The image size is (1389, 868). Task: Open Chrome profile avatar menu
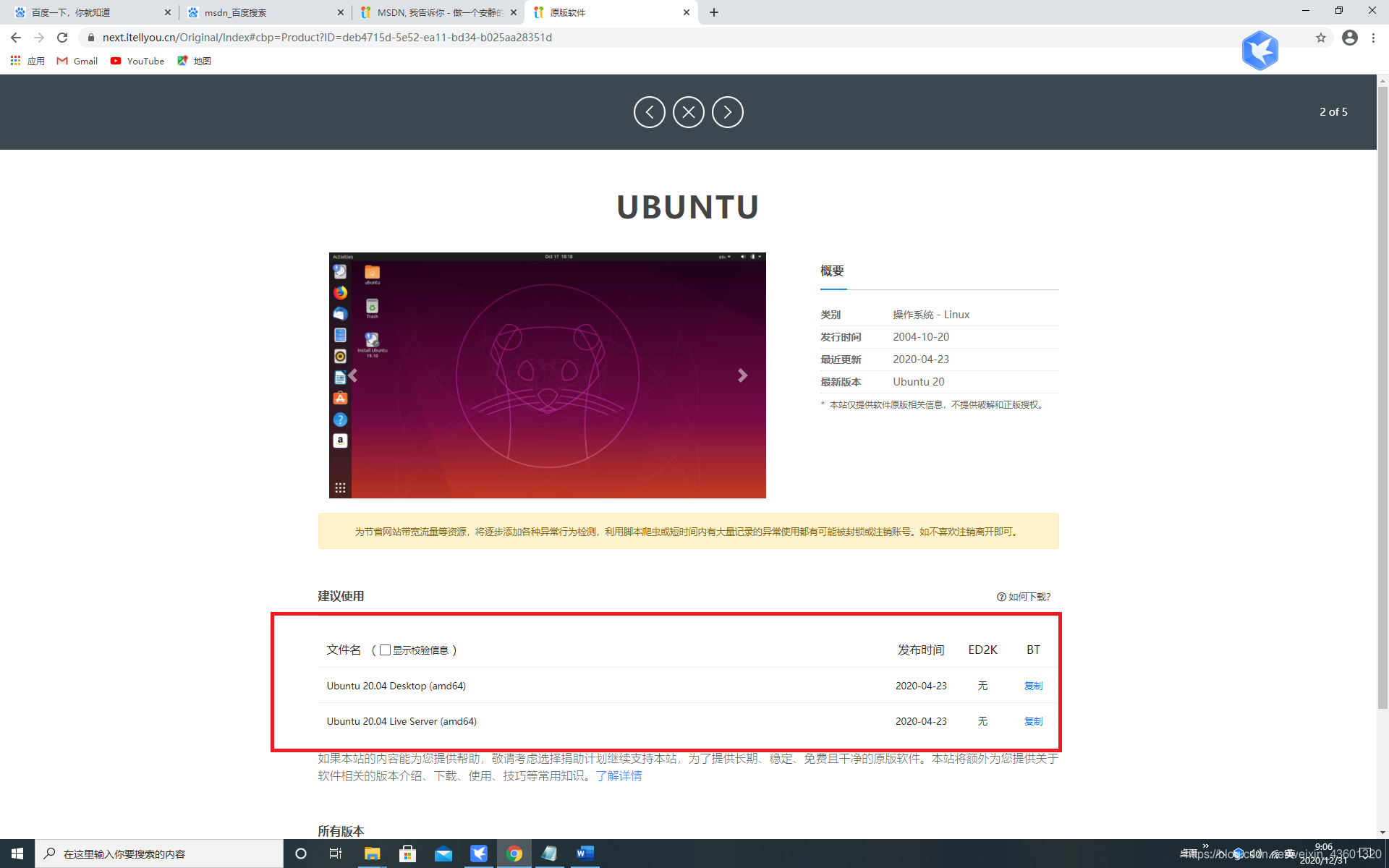click(x=1349, y=38)
